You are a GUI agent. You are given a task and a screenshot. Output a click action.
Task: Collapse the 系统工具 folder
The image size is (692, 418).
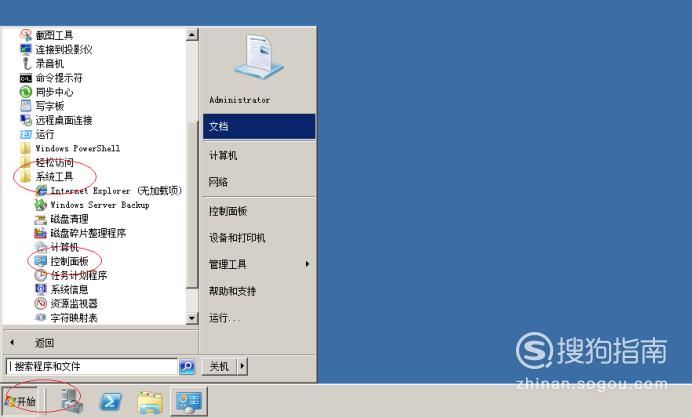point(46,177)
